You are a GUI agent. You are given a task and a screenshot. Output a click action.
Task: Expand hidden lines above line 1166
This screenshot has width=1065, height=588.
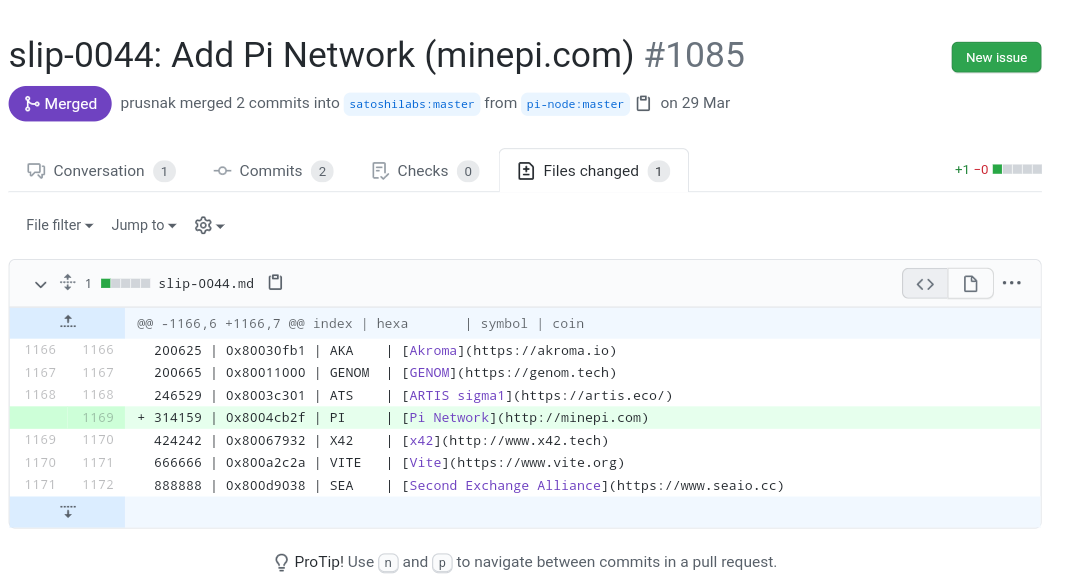(67, 322)
